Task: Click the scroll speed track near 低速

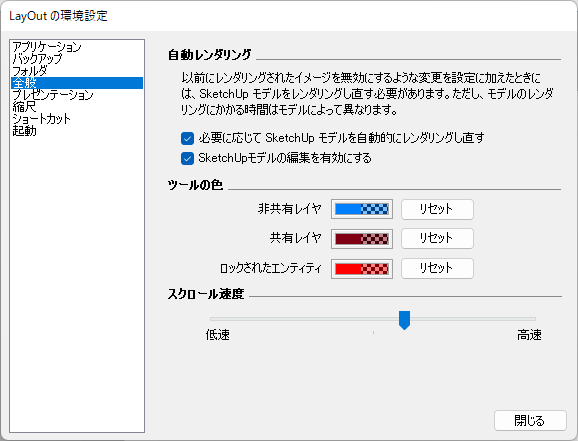Action: [x=221, y=319]
